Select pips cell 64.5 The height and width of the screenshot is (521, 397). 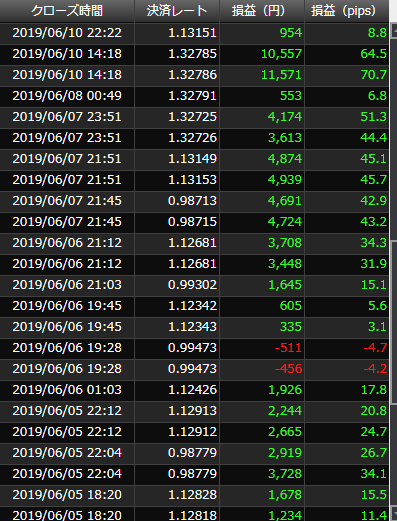click(x=347, y=54)
